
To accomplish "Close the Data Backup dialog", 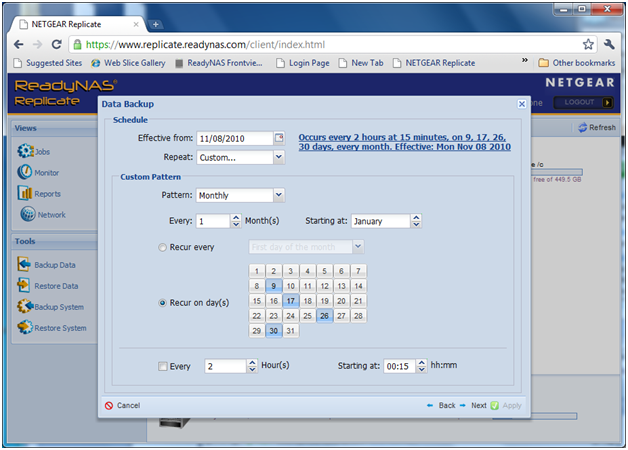I will 521,104.
